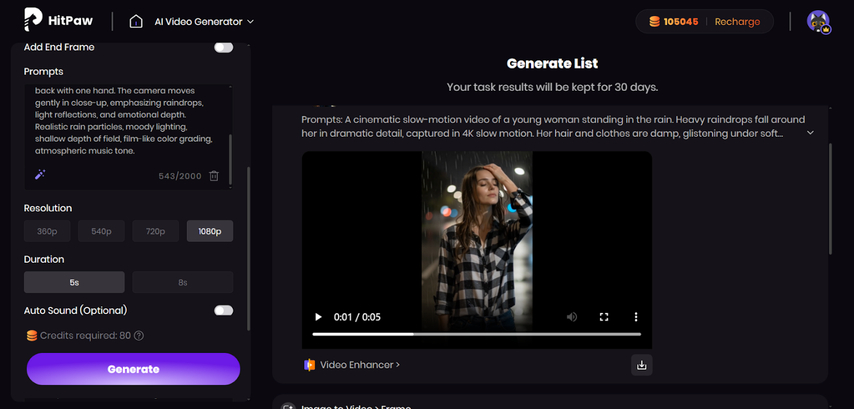The width and height of the screenshot is (854, 409).
Task: Select 1080p resolution
Action: (x=210, y=231)
